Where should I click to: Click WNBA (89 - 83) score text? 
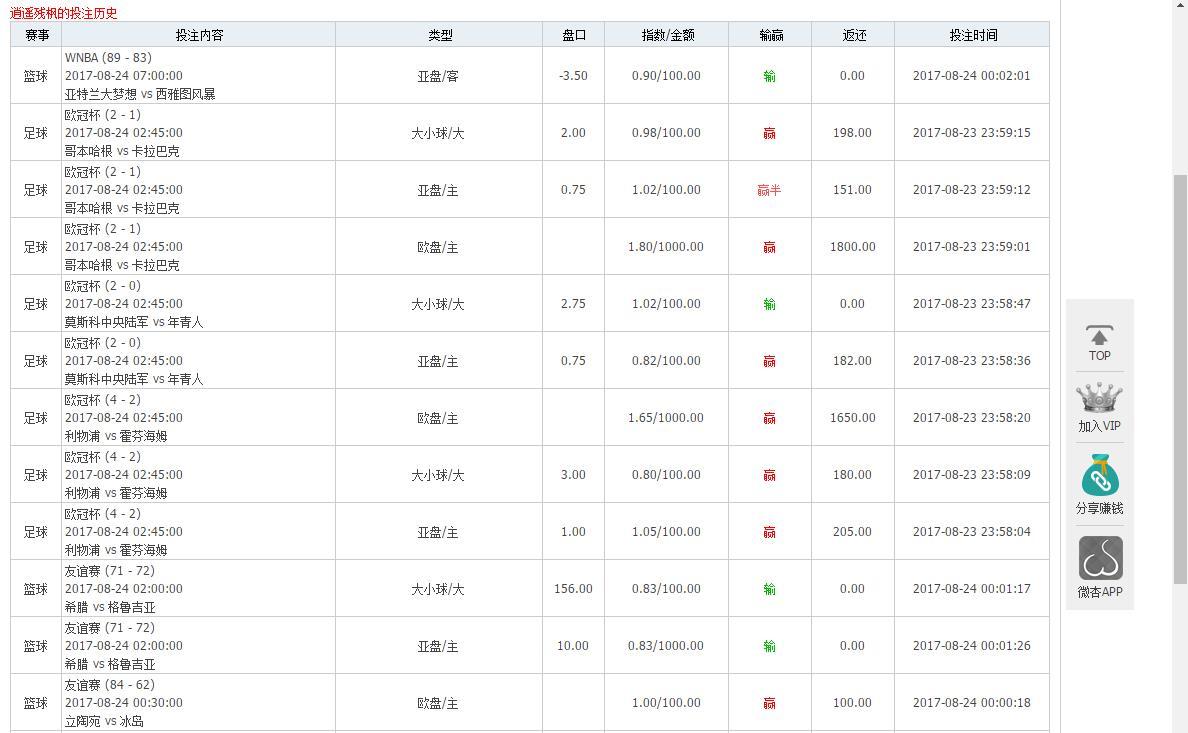108,58
